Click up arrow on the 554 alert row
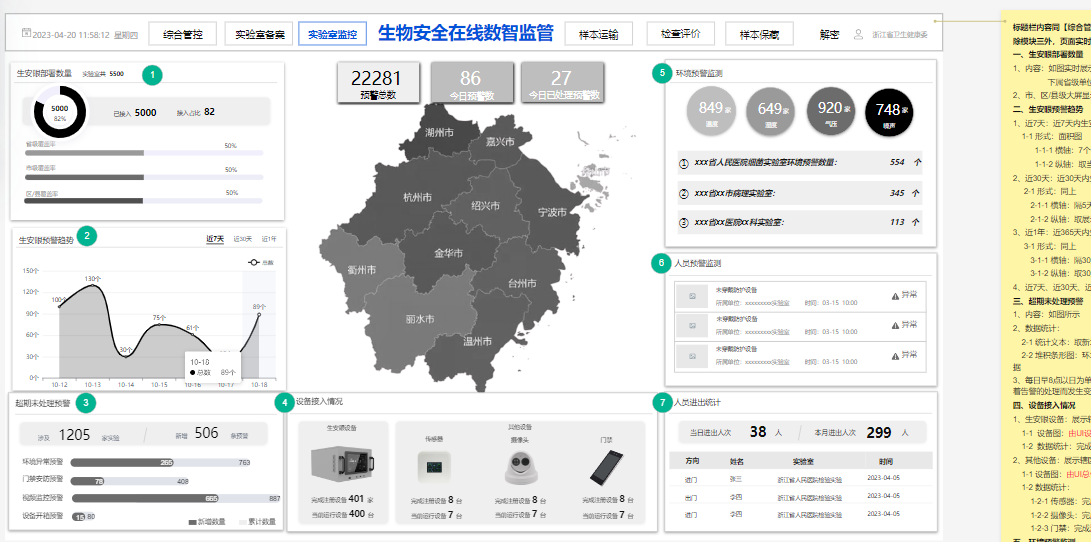The image size is (1091, 542). coord(917,162)
